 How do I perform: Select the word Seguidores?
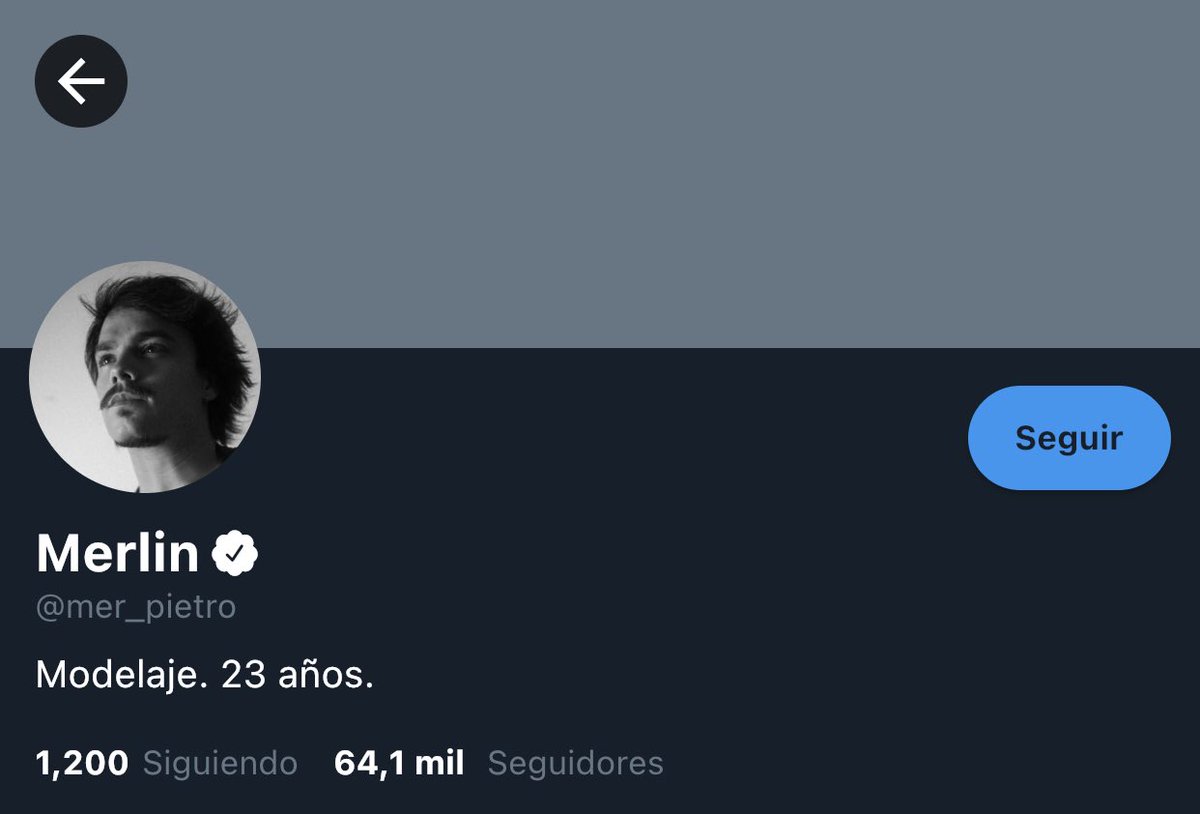575,764
